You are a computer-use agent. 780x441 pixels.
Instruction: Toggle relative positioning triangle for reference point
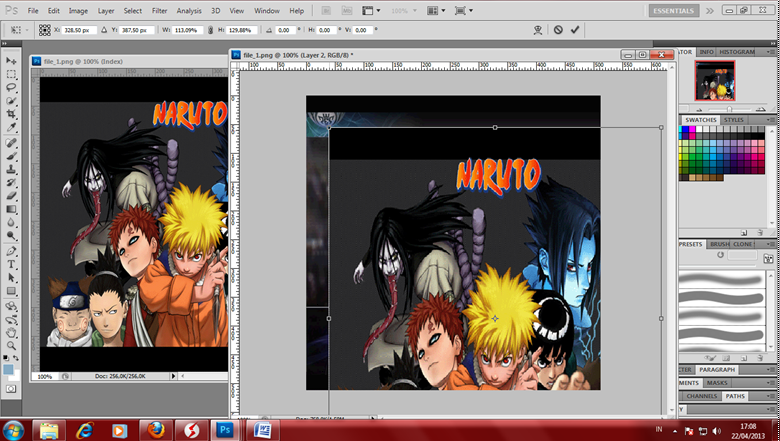(104, 30)
